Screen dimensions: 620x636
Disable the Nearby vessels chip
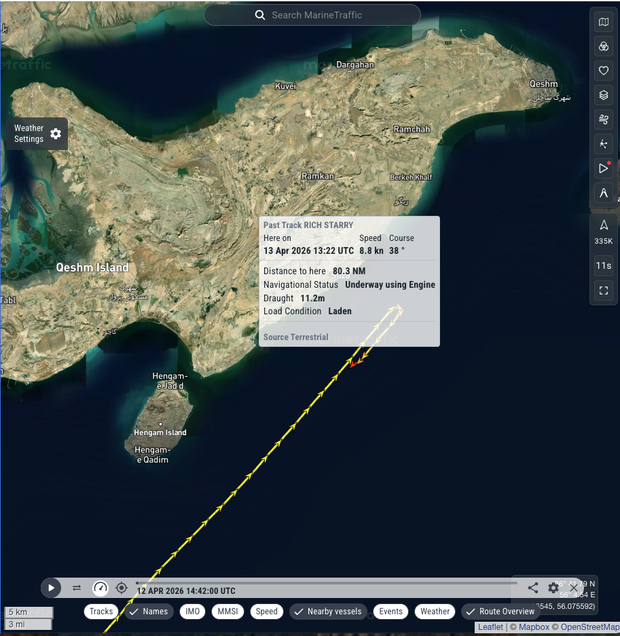pyautogui.click(x=327, y=611)
